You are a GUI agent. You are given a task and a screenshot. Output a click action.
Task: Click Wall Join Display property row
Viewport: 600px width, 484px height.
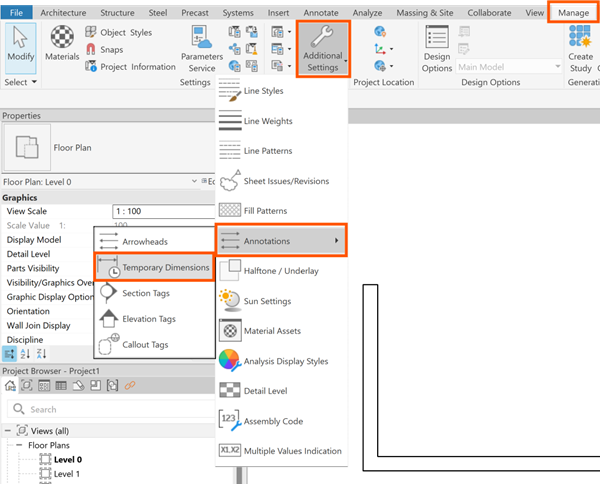48,325
